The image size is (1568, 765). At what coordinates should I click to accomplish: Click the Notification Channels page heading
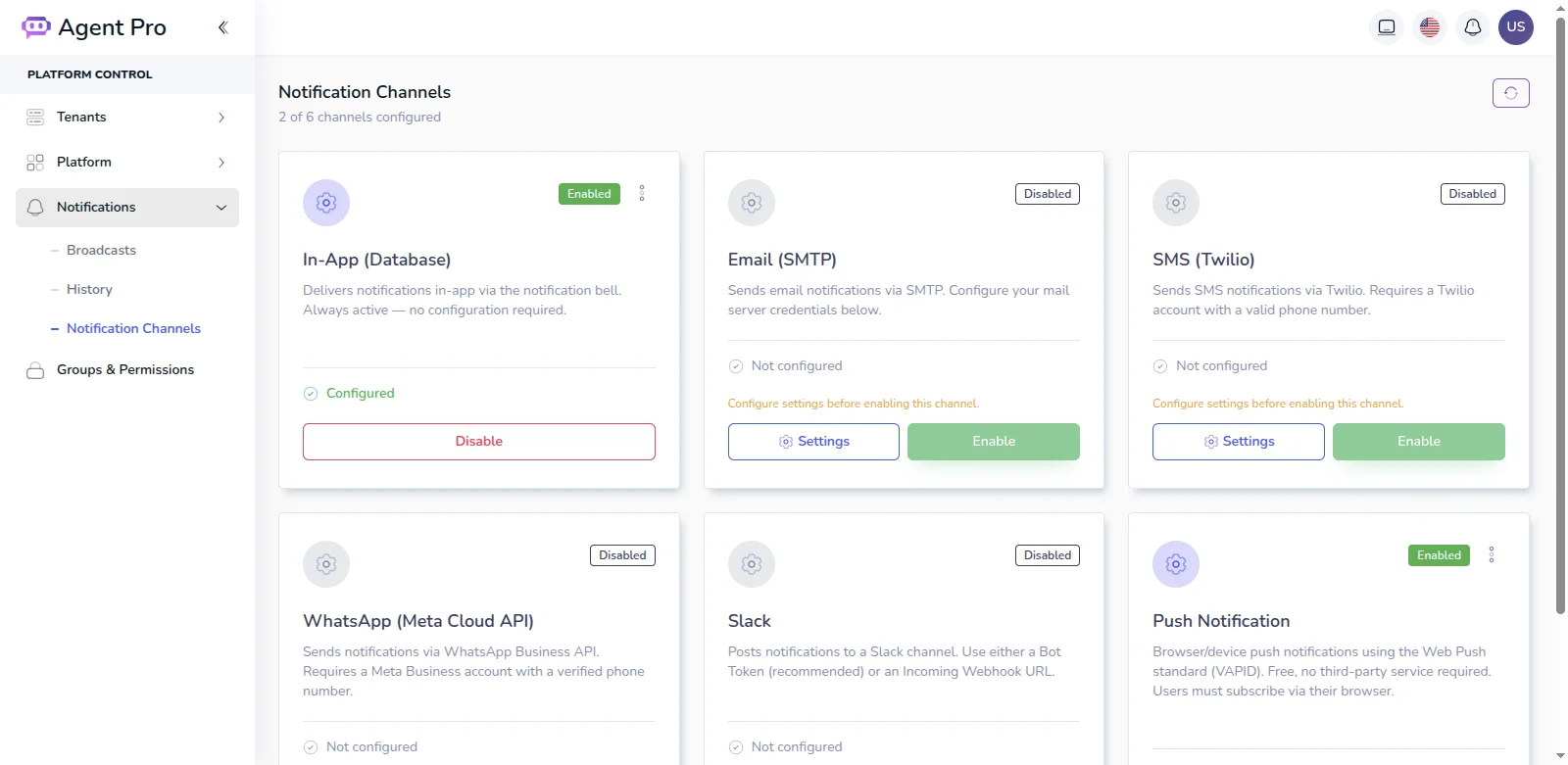(365, 92)
